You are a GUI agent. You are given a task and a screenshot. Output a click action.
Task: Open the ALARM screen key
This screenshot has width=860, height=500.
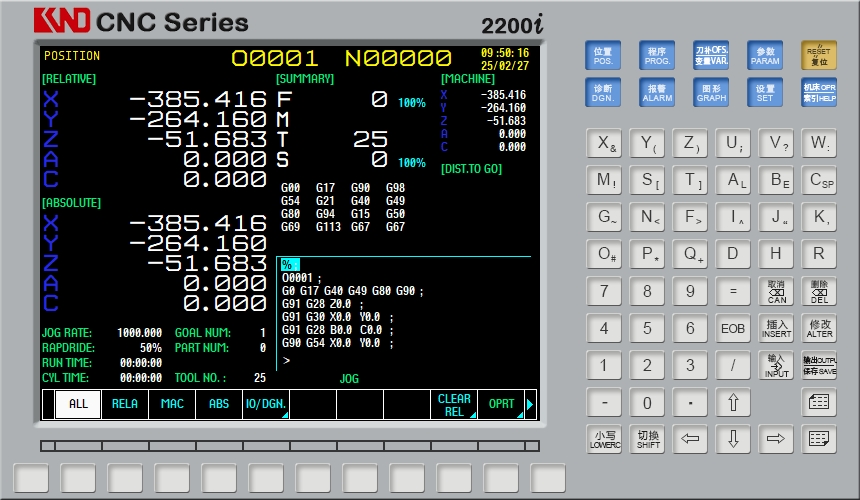657,93
